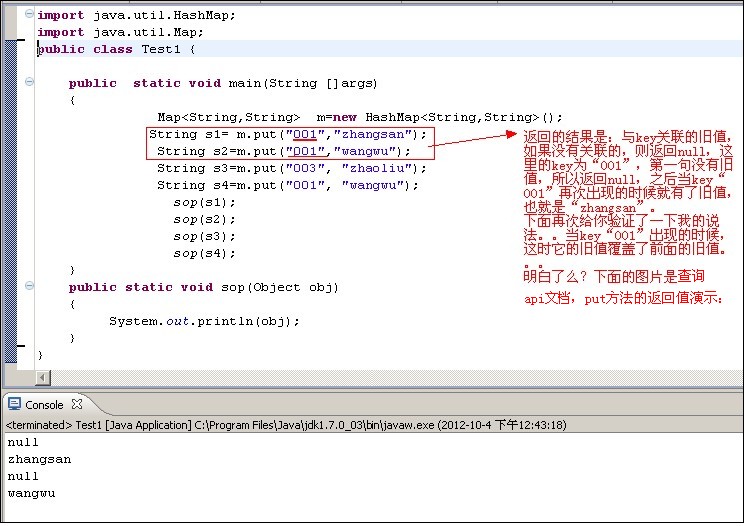This screenshot has width=745, height=526.
Task: Collapse the imports fold at first line
Action: [x=31, y=16]
